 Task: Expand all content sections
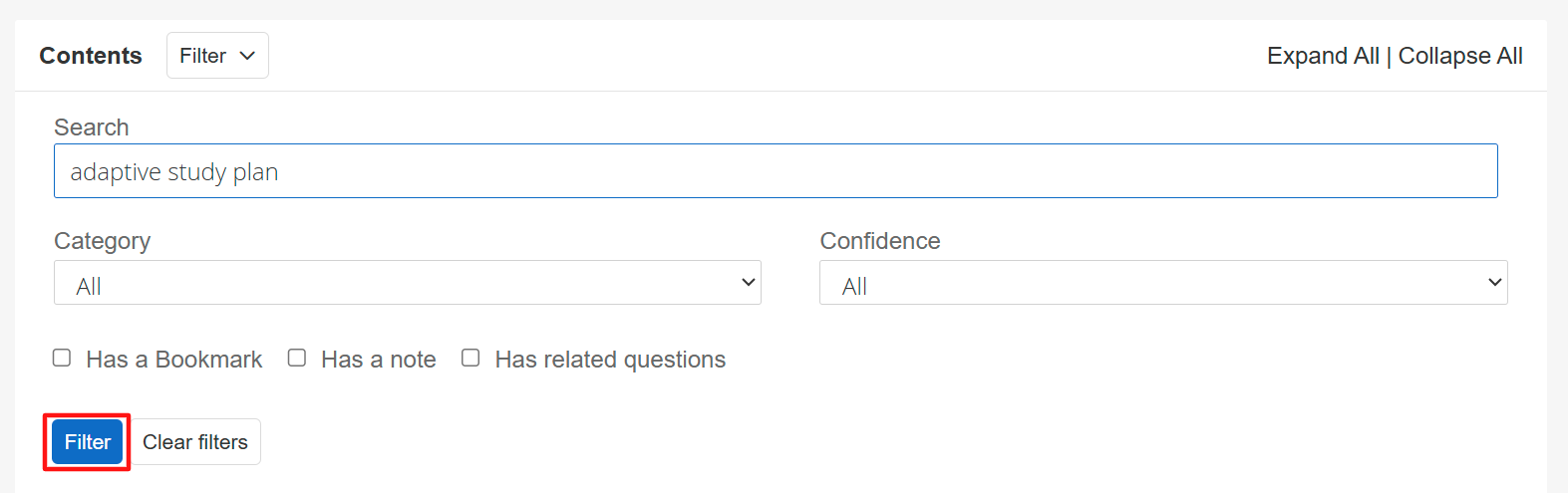(1323, 56)
